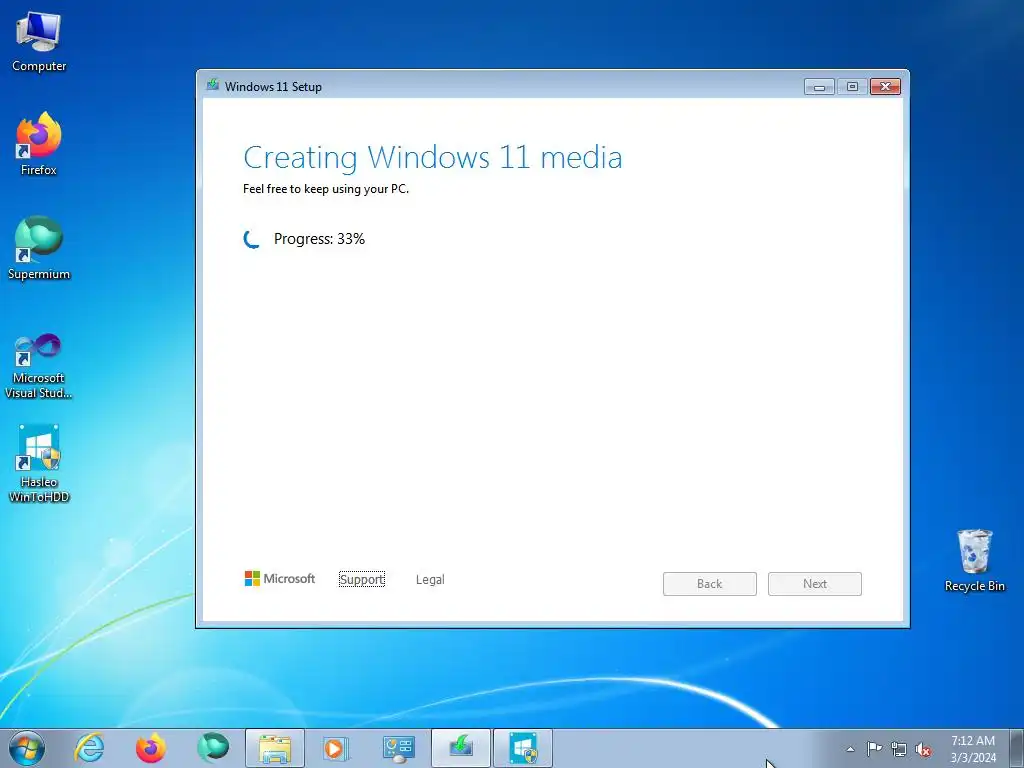This screenshot has width=1024, height=768.
Task: Click the spinning progress indicator
Action: tap(252, 239)
